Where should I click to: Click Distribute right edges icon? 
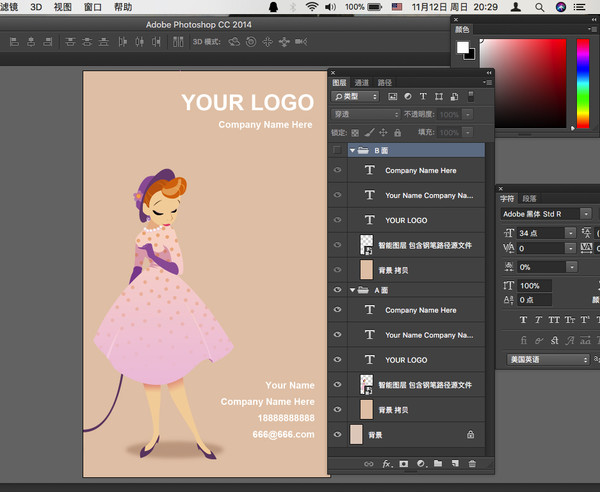pos(156,42)
